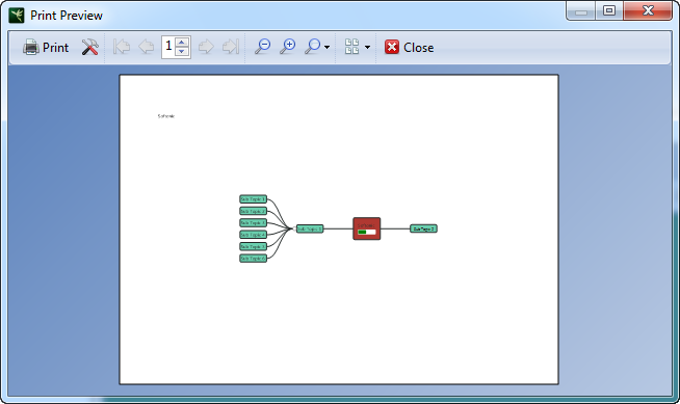This screenshot has width=680, height=404.
Task: Maximize the Print Preview window
Action: tap(609, 10)
